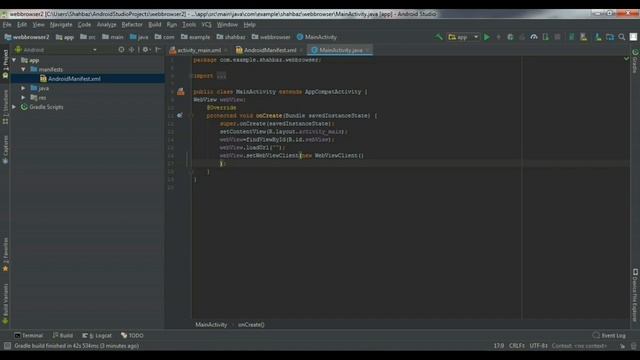Screen dimensions: 640x360
Task: Toggle the Project tool window stripe button
Action: click(5, 64)
